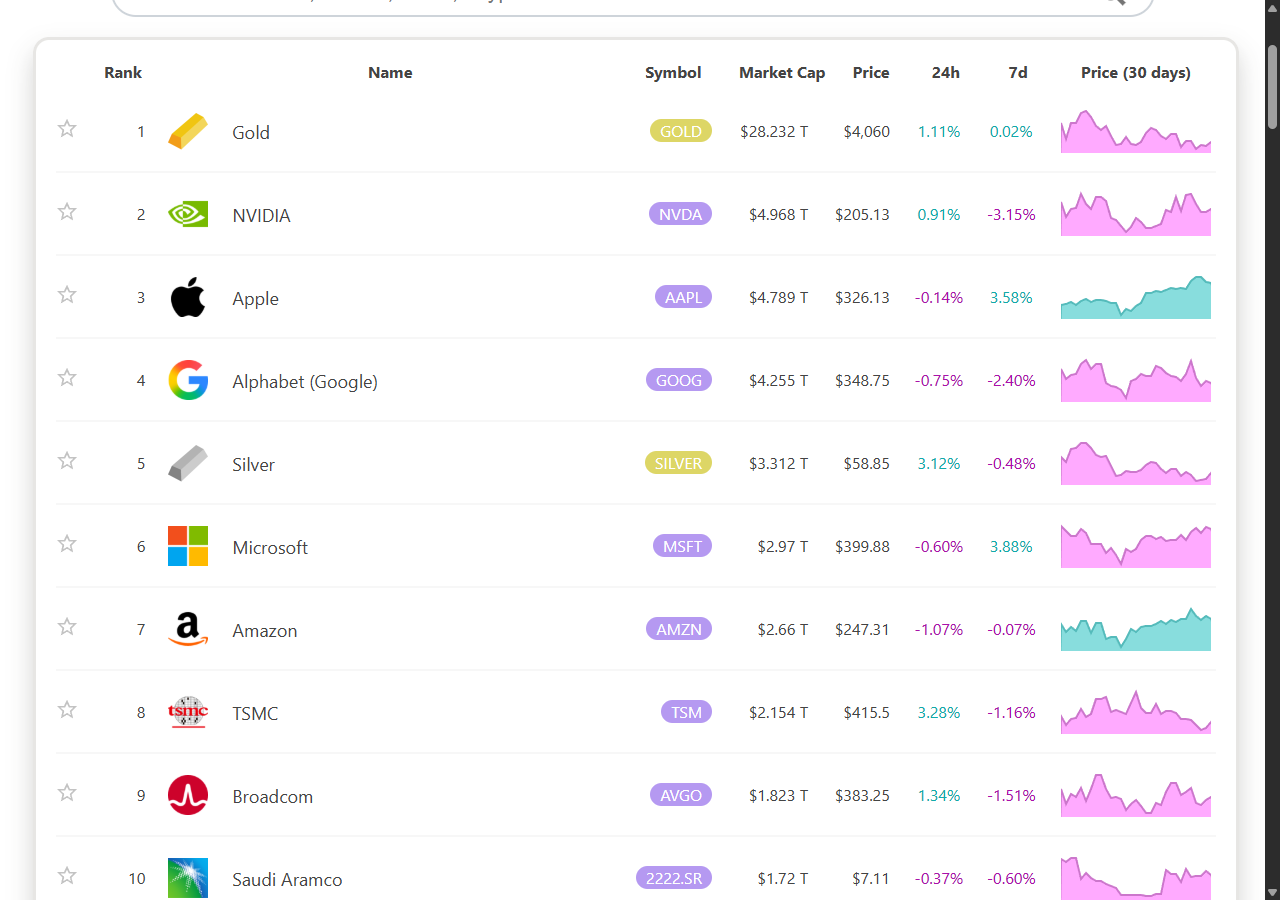The image size is (1280, 900).
Task: Click the Microsoft logo icon
Action: click(188, 546)
